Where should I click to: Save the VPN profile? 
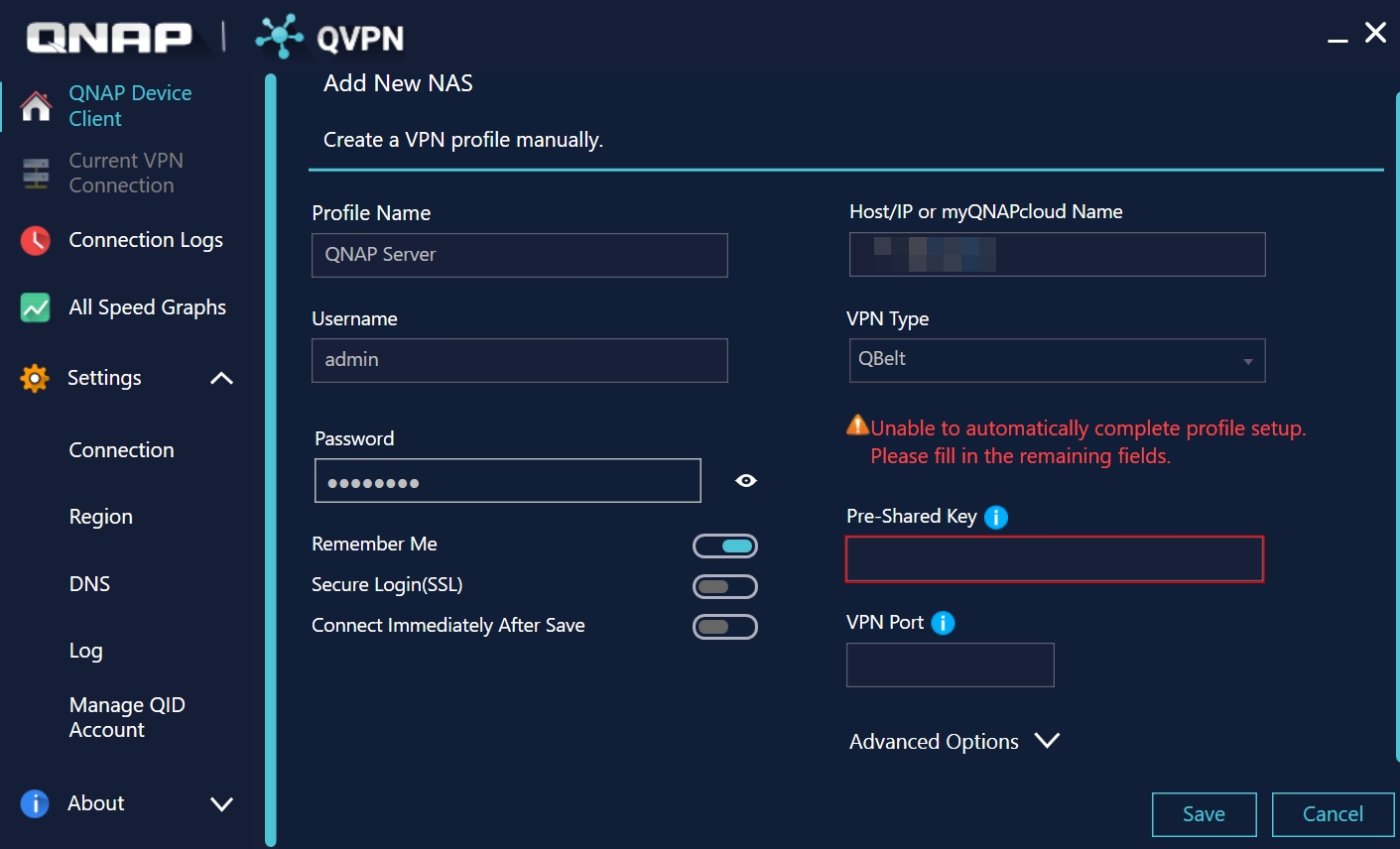click(1205, 814)
